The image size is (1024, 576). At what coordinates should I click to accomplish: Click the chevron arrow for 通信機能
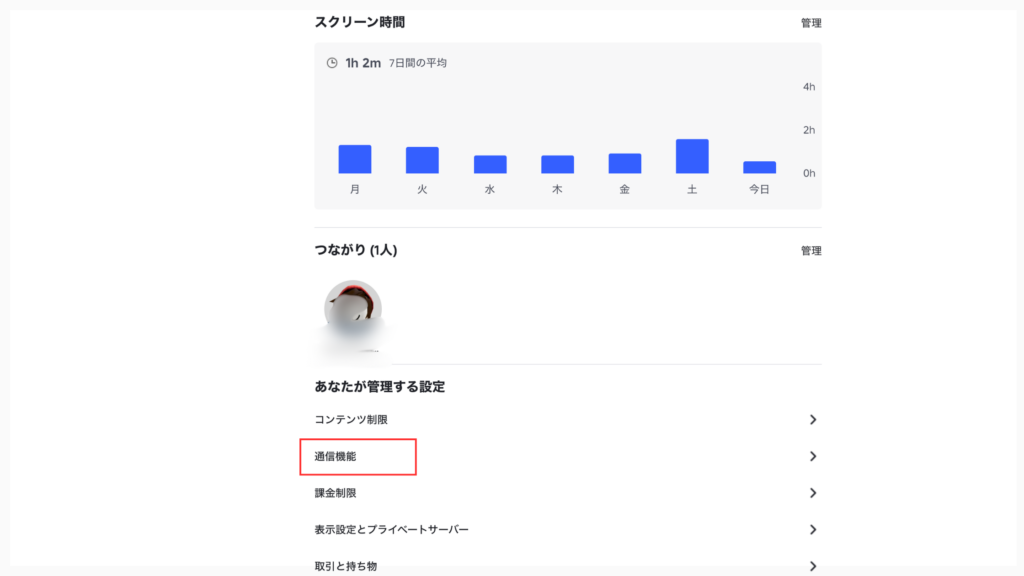813,456
